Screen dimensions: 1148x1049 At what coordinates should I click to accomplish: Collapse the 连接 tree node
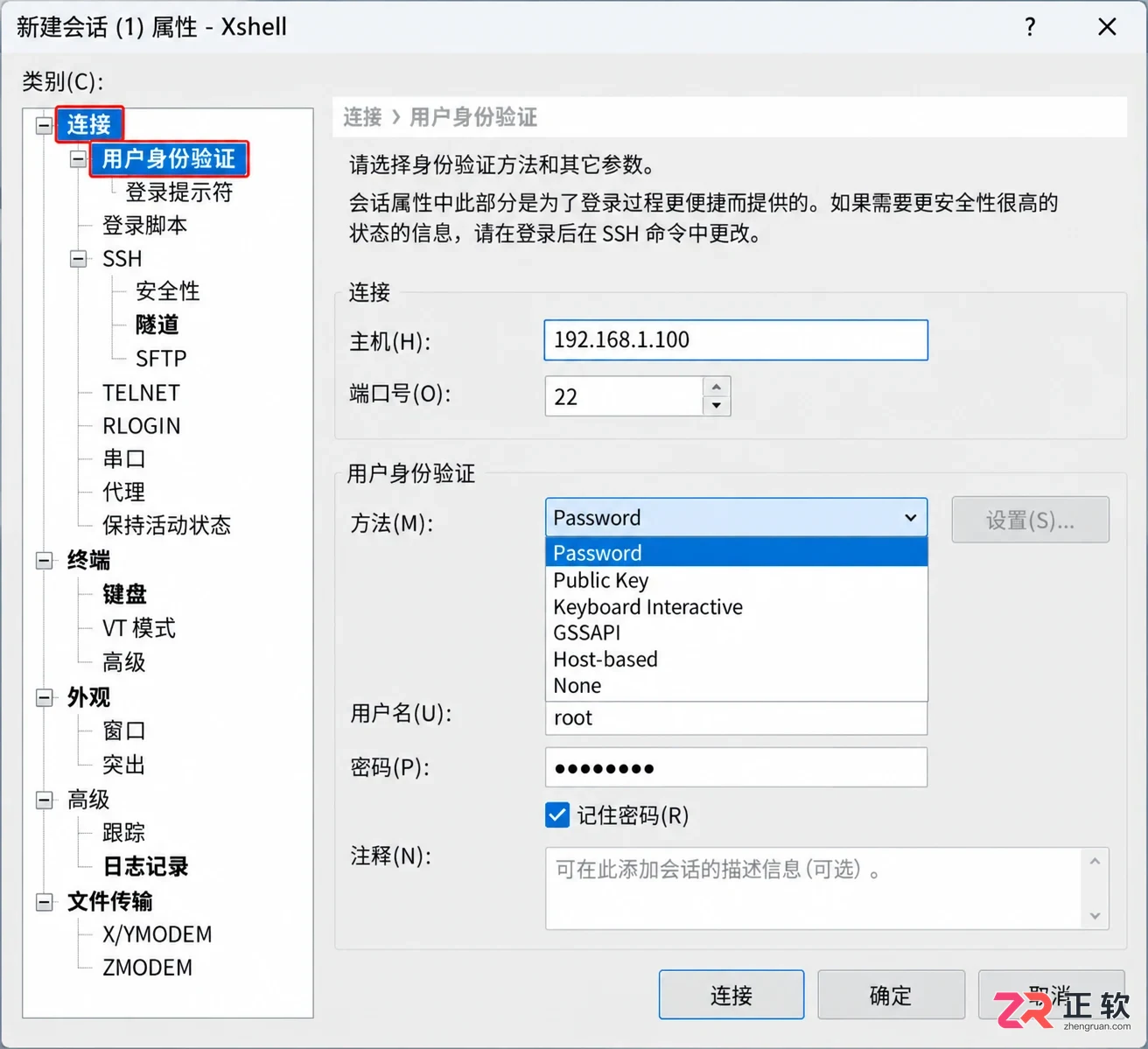(x=44, y=125)
